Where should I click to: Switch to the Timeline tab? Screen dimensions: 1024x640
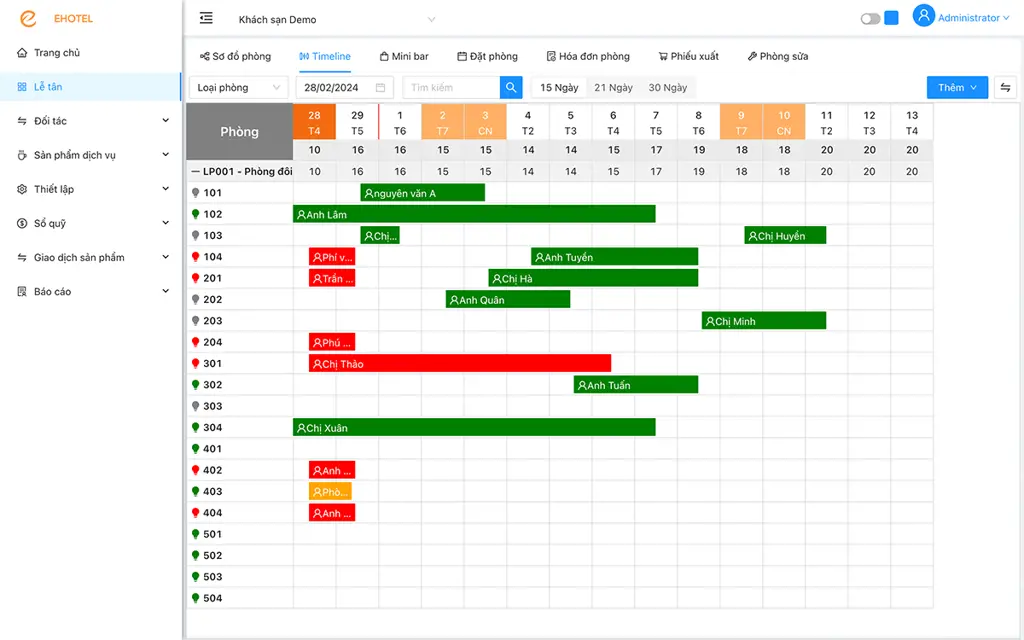click(x=325, y=56)
